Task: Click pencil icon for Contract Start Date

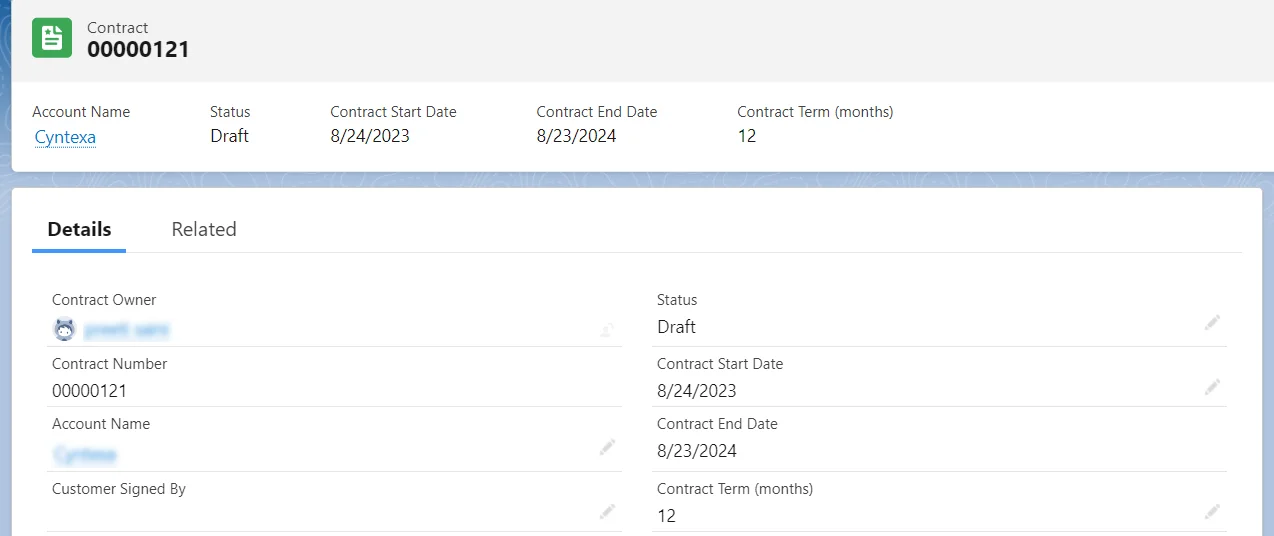Action: pyautogui.click(x=1212, y=387)
